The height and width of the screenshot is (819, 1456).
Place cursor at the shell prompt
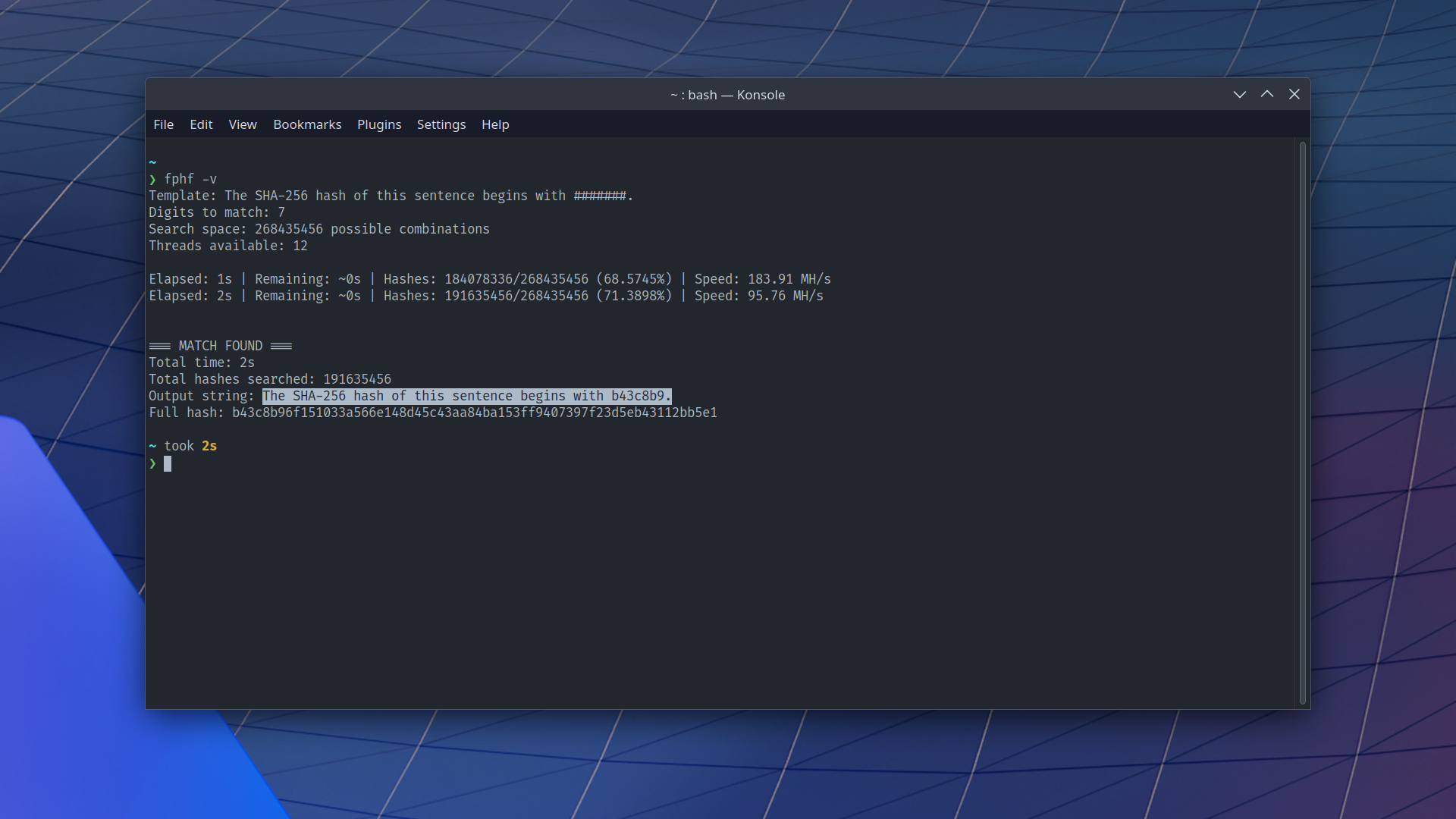(168, 463)
